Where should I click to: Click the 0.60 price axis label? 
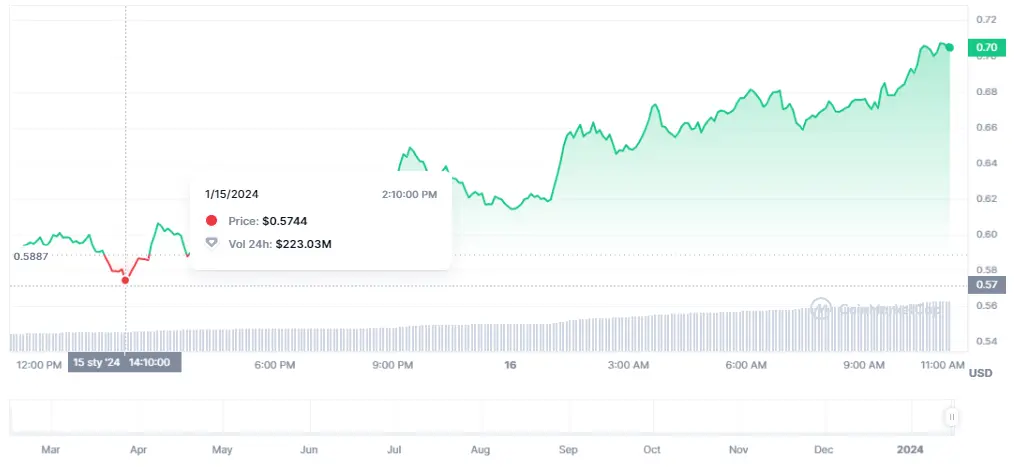click(x=986, y=234)
